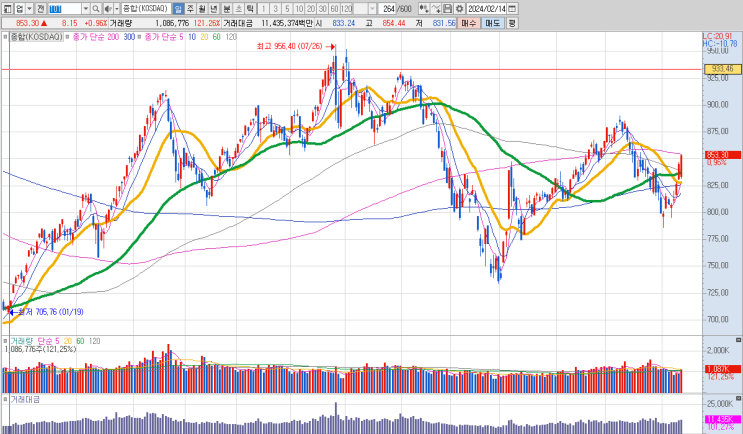This screenshot has width=743, height=434.
Task: Choose the 5 interval button
Action: tap(288, 9)
